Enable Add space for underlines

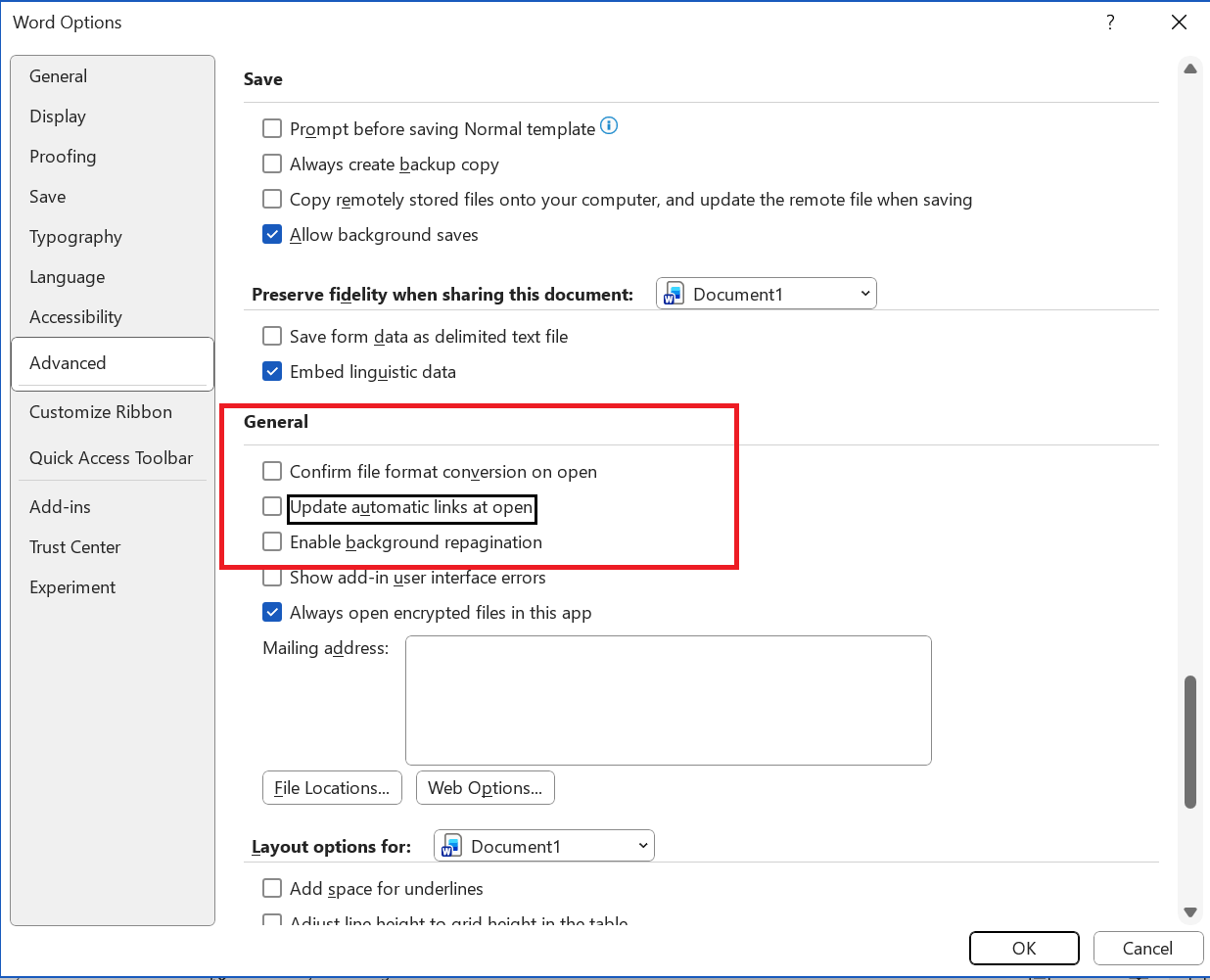[x=272, y=888]
